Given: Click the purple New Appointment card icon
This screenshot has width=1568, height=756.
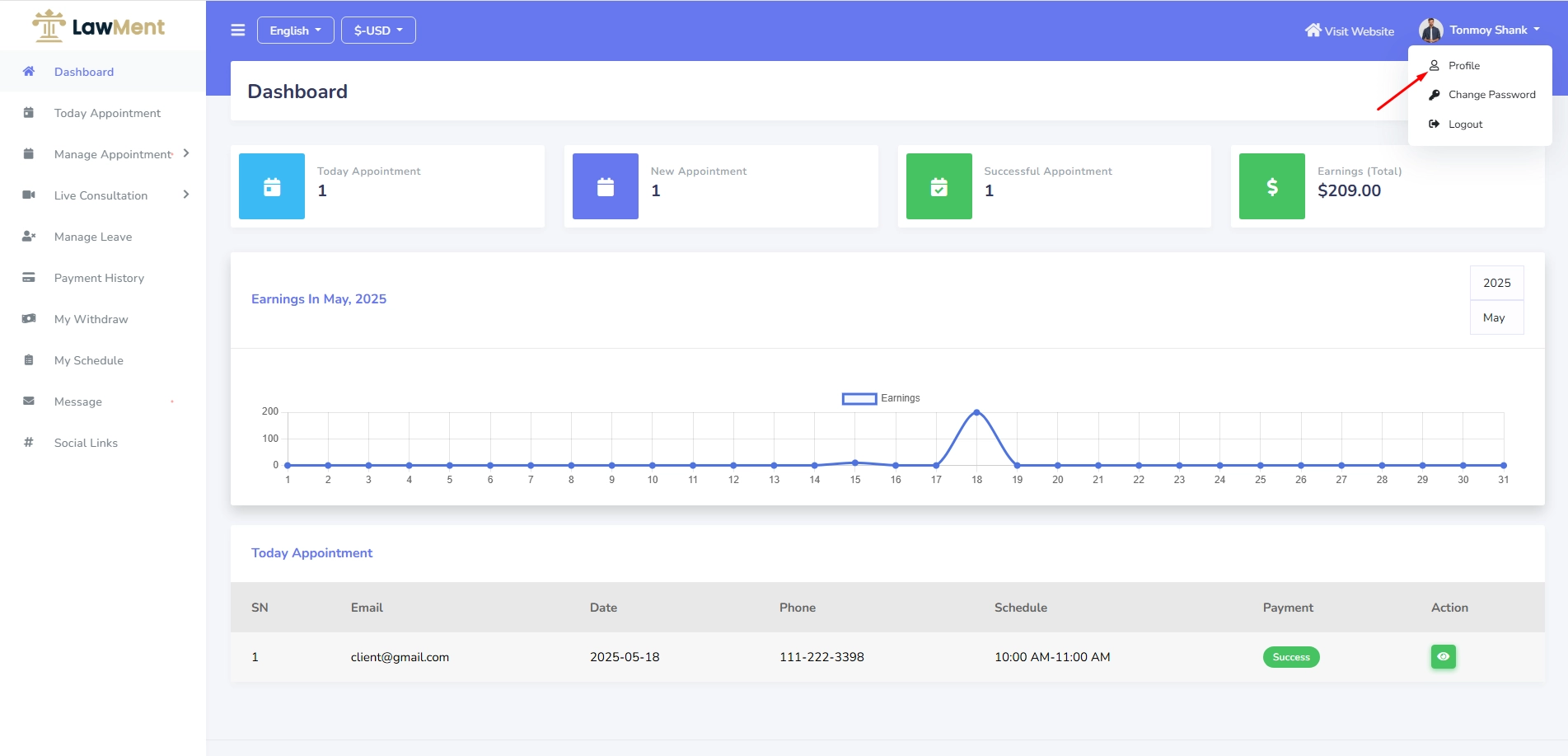Looking at the screenshot, I should 606,186.
